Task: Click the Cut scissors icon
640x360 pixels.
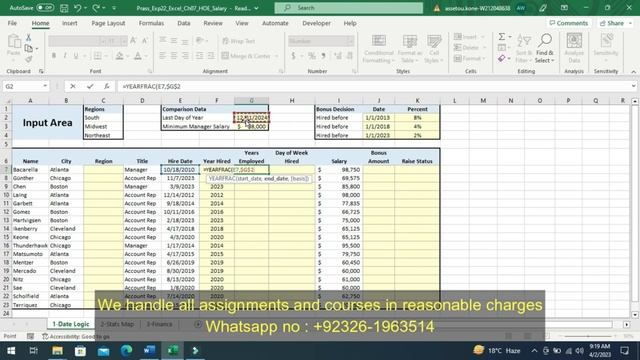Action: pos(29,38)
